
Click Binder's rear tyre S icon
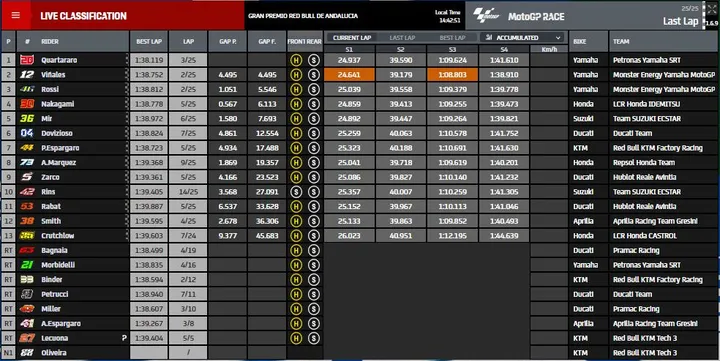pyautogui.click(x=314, y=280)
